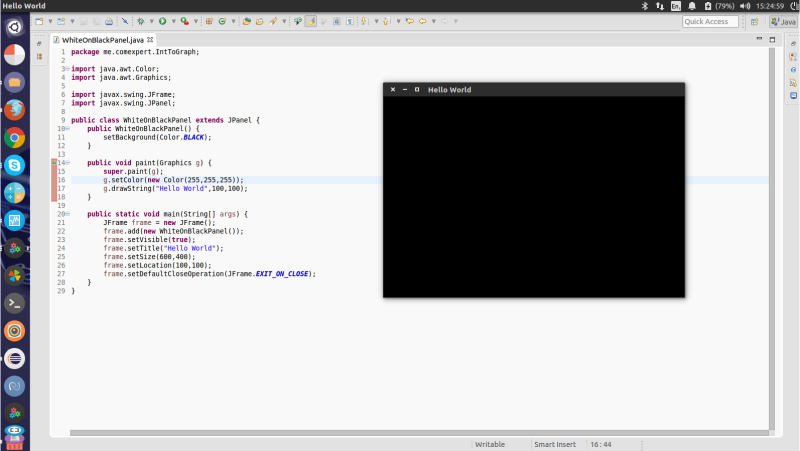Open the Package Explorer icon in left trim
Screen dimensions: 800x451
39,57
